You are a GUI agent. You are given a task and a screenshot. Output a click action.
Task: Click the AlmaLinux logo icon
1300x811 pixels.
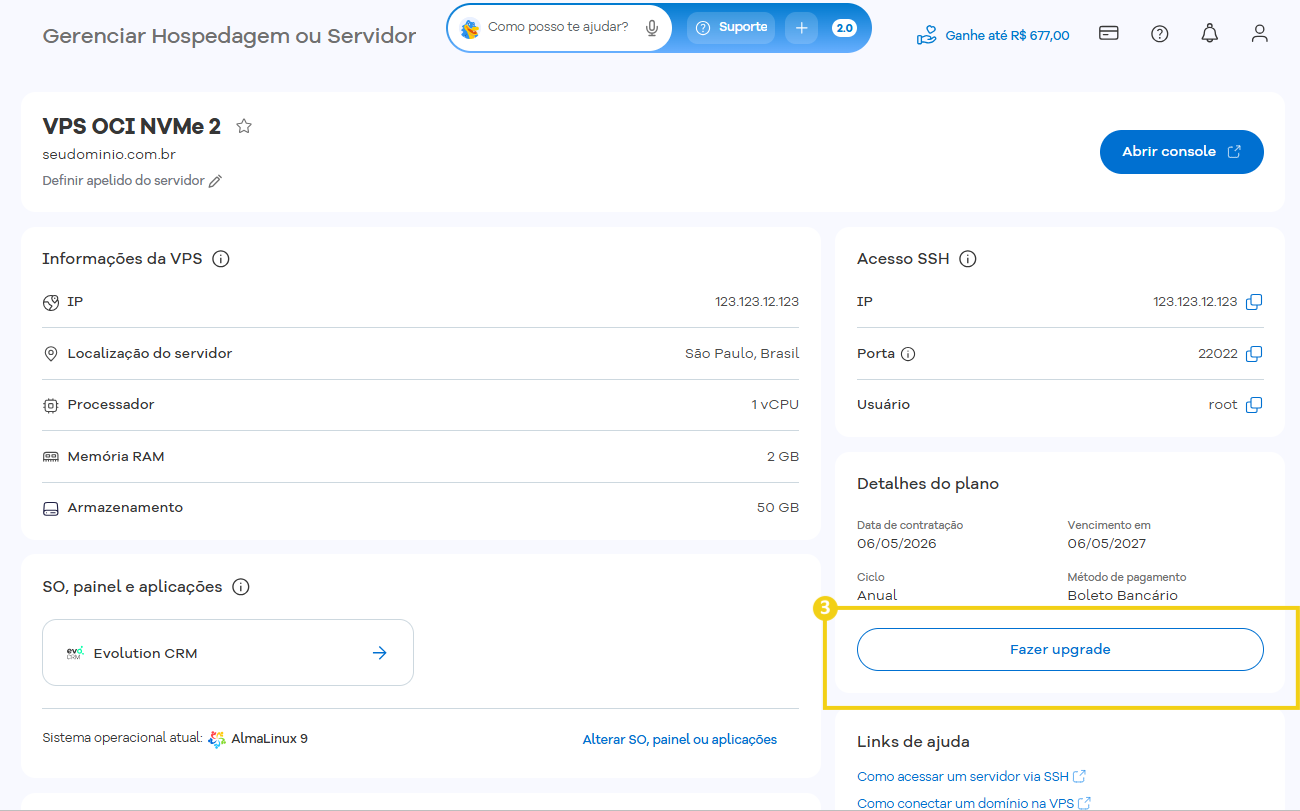tap(217, 739)
